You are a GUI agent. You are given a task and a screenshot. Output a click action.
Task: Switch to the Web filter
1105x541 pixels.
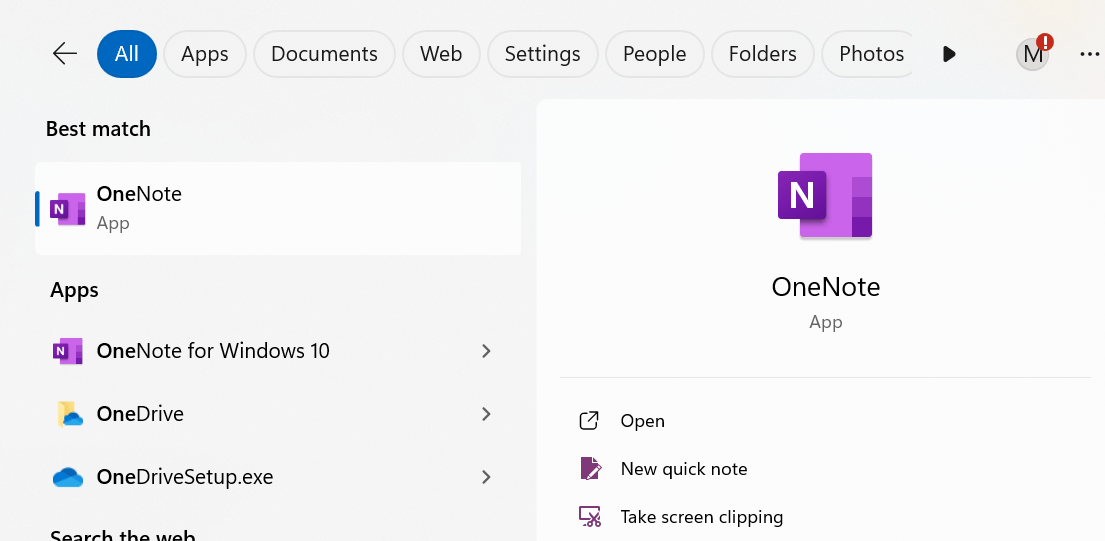pyautogui.click(x=441, y=54)
